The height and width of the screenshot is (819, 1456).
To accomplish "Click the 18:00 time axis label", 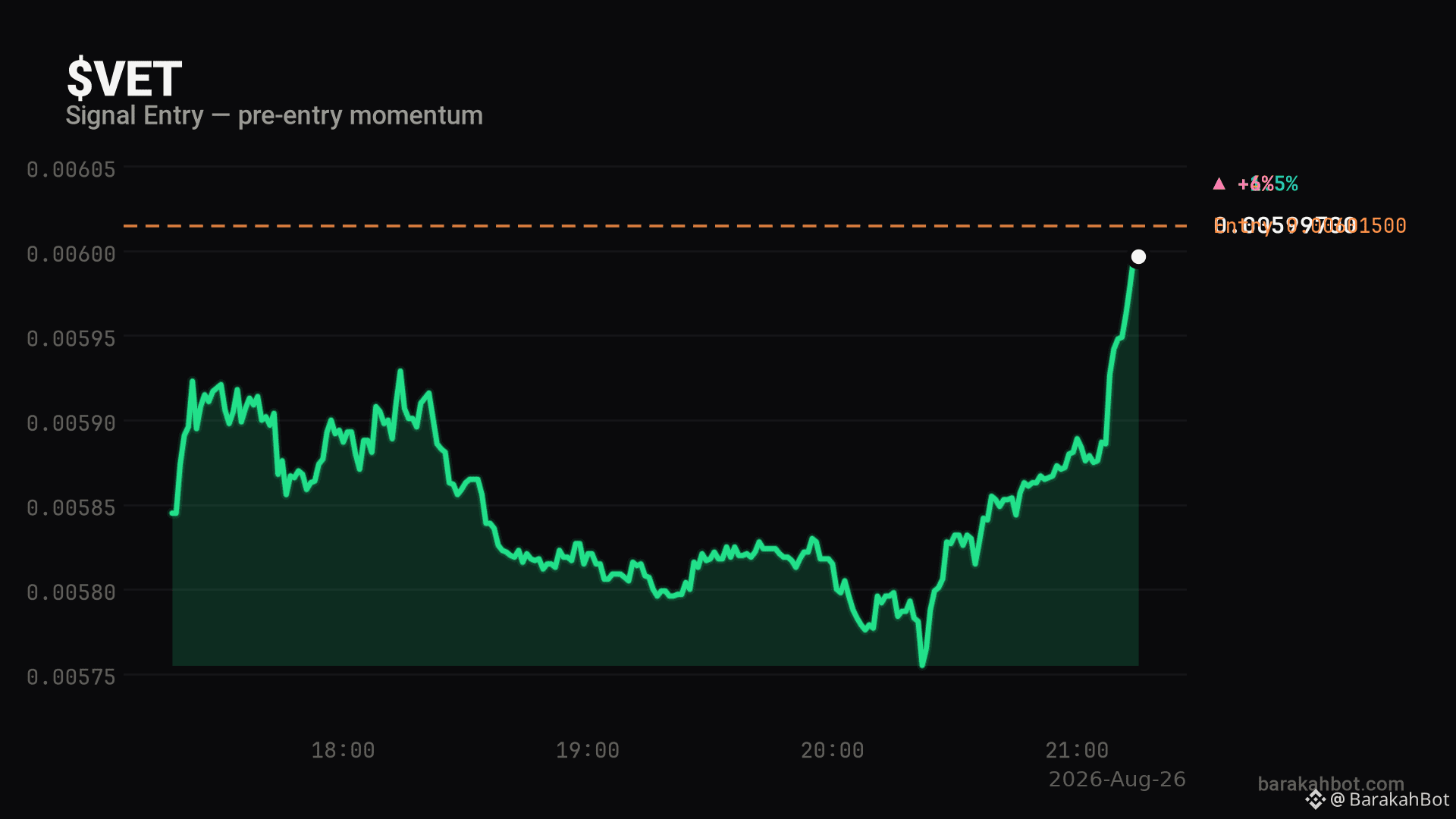I will pos(343,751).
